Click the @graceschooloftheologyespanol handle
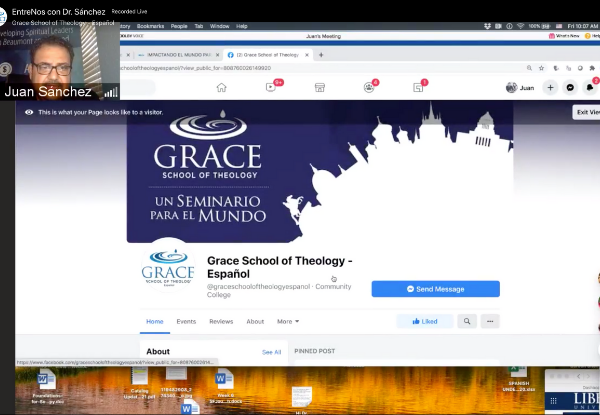This screenshot has height=415, width=600. click(x=258, y=286)
